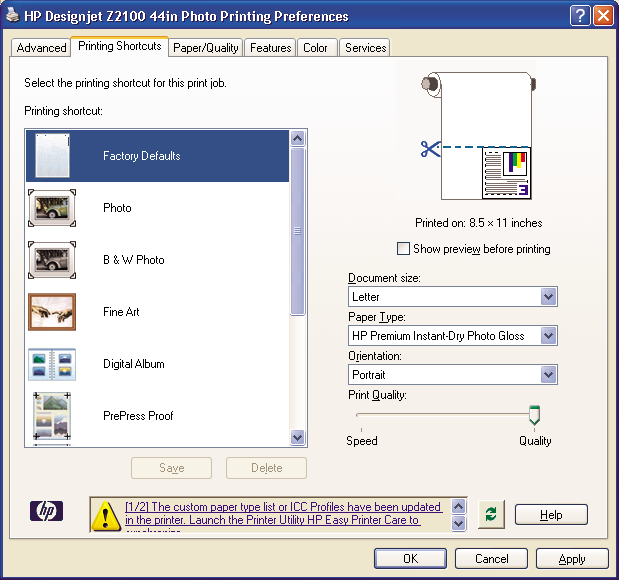Select the 'Fine Art' label
This screenshot has height=580, width=619.
click(121, 312)
